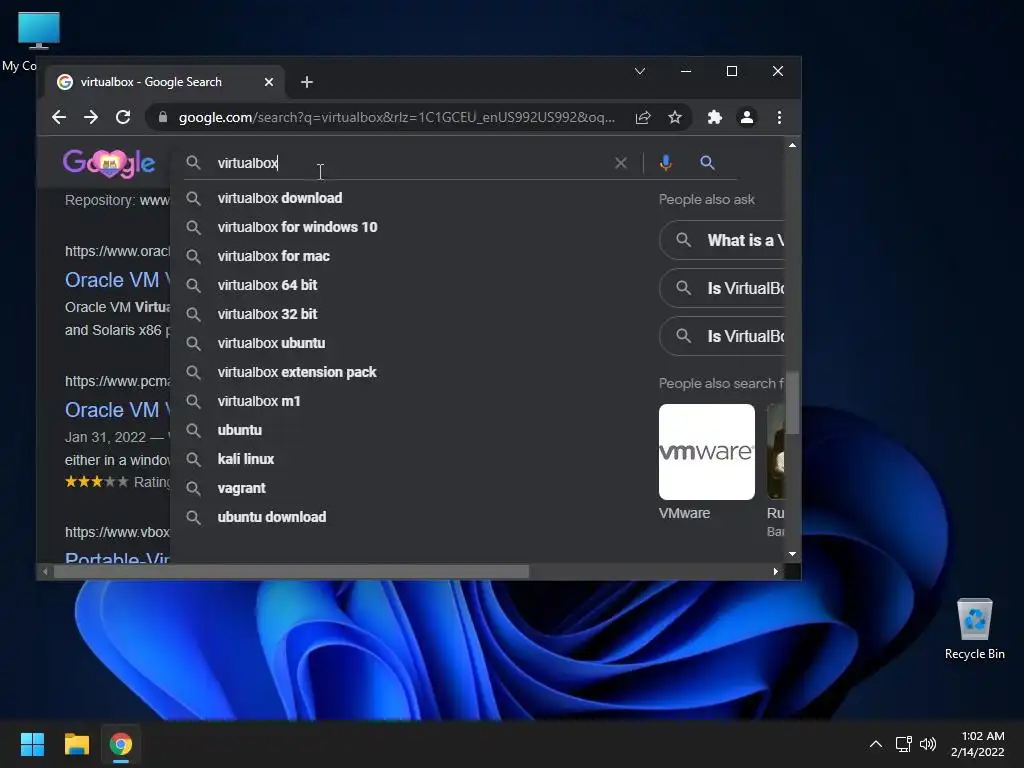
Task: Switch to the virtualbox - Google Search tab
Action: 165,82
